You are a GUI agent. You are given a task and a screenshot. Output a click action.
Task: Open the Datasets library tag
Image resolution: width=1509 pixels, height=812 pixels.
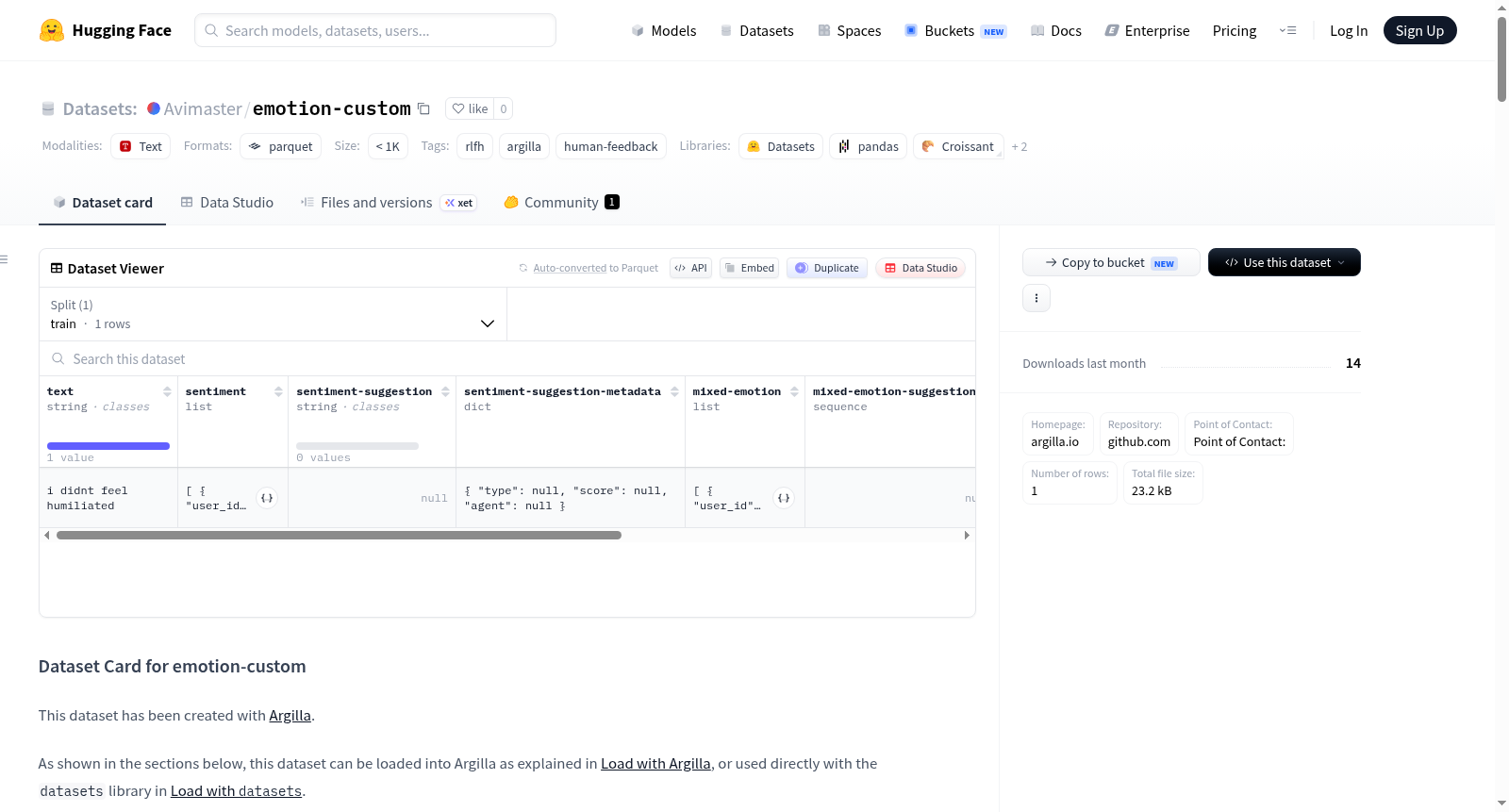[781, 146]
